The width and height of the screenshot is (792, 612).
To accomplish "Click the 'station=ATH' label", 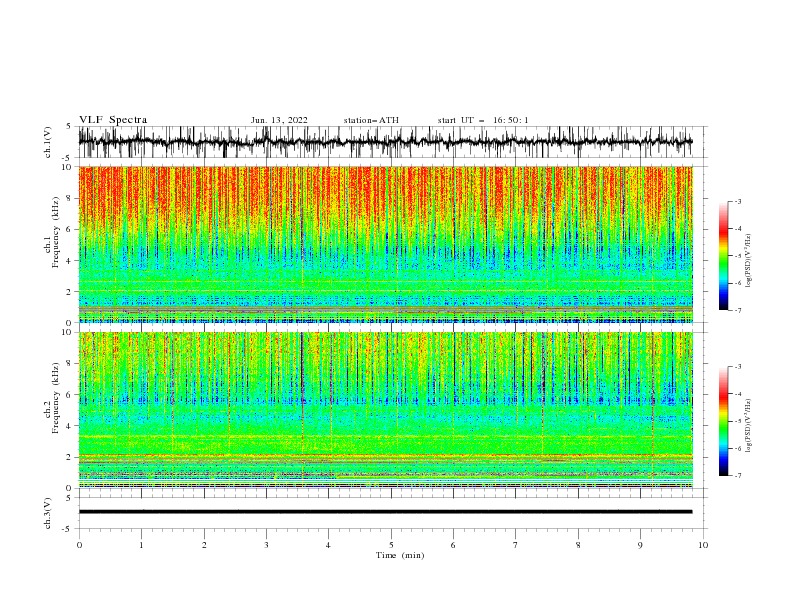I will pos(371,120).
